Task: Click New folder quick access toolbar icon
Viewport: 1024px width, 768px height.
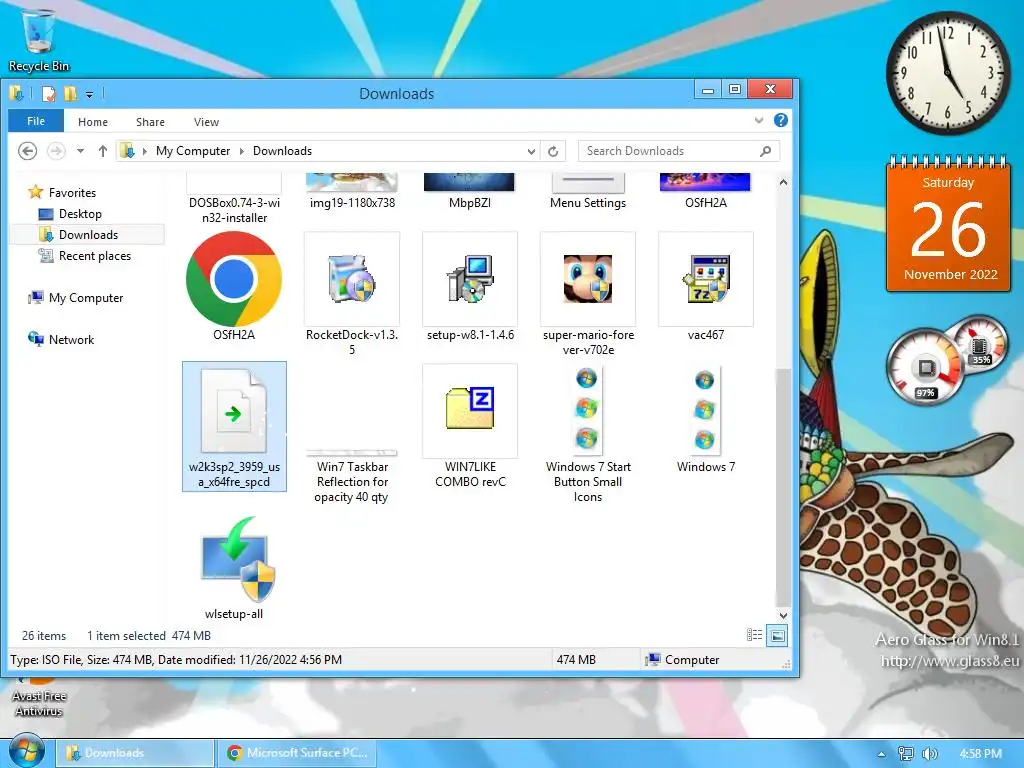Action: 70,94
